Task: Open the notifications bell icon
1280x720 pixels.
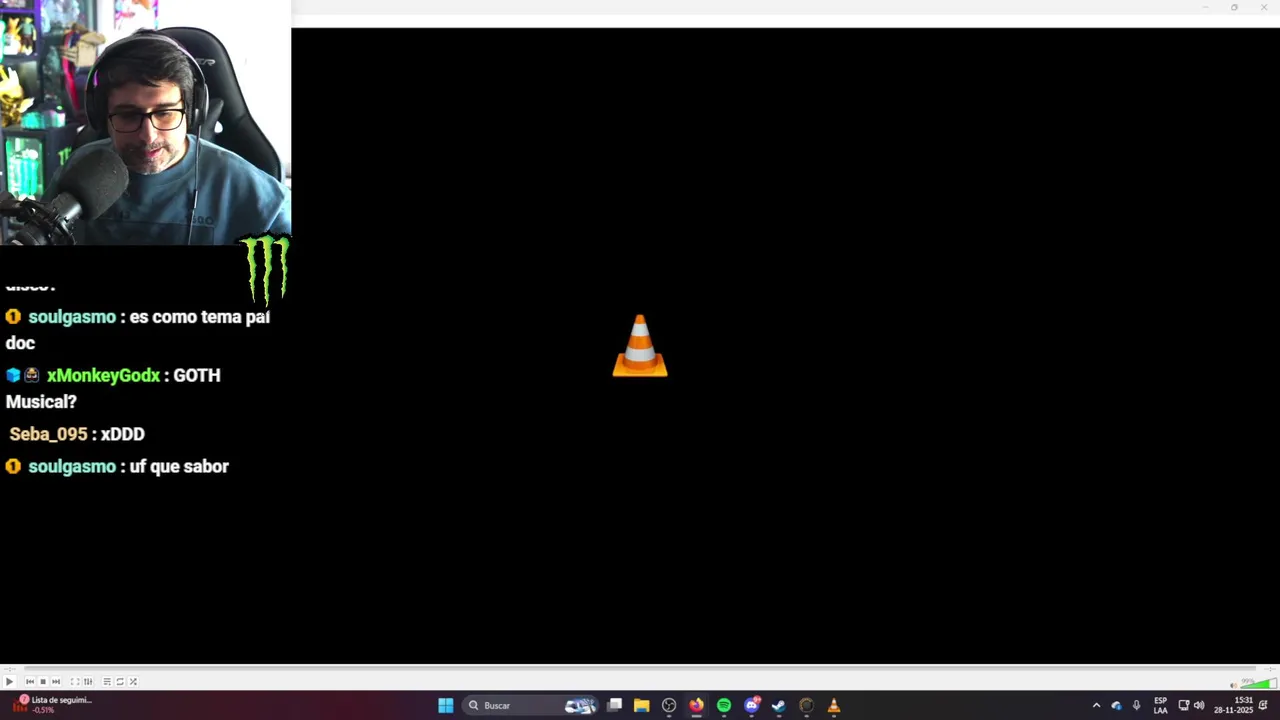Action: point(1264,705)
